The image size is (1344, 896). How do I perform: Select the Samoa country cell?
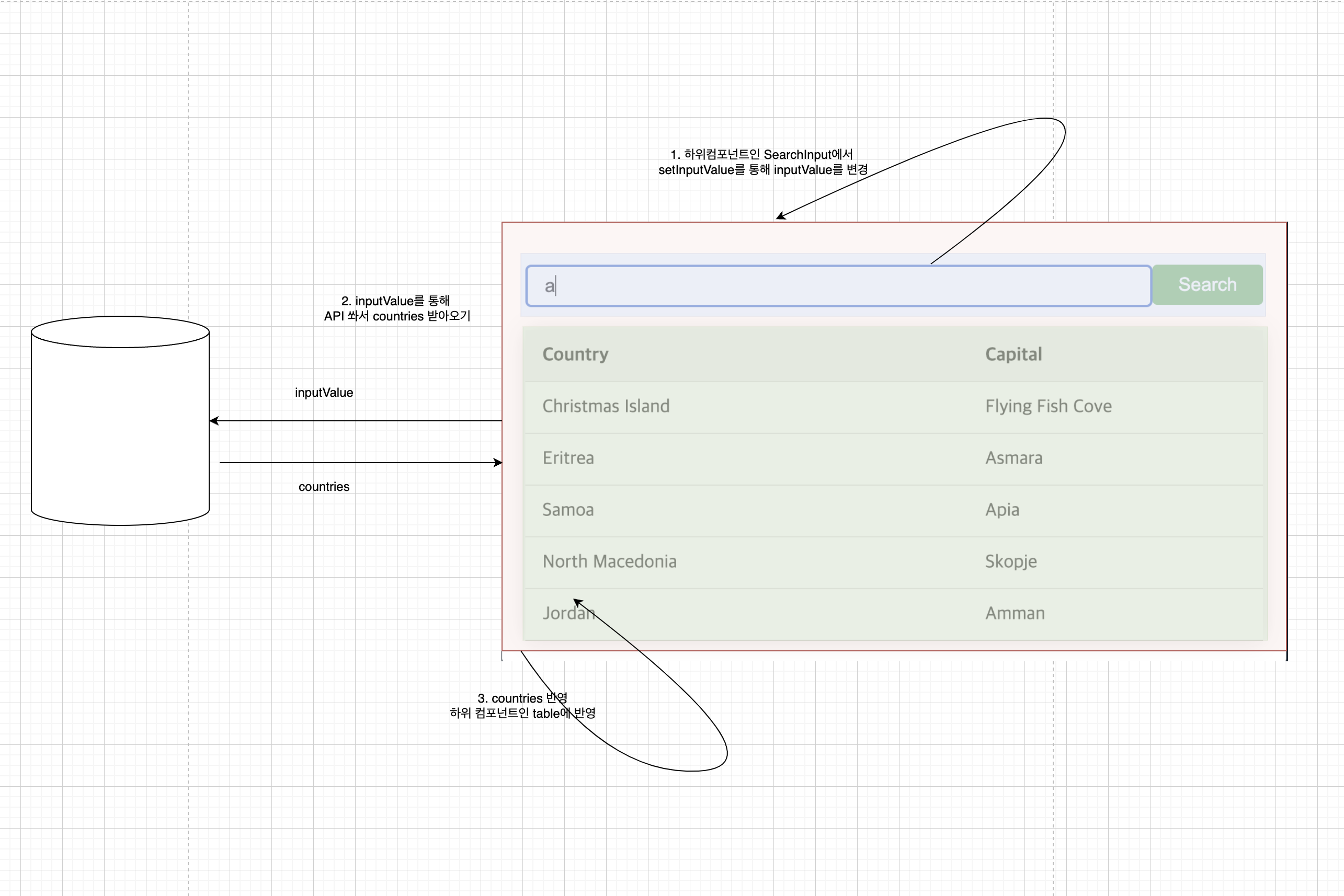[567, 510]
